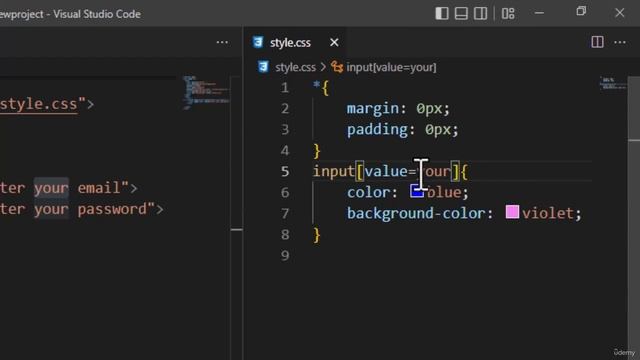Click the 'input' selector on line 5
Image resolution: width=640 pixels, height=360 pixels.
pos(334,171)
